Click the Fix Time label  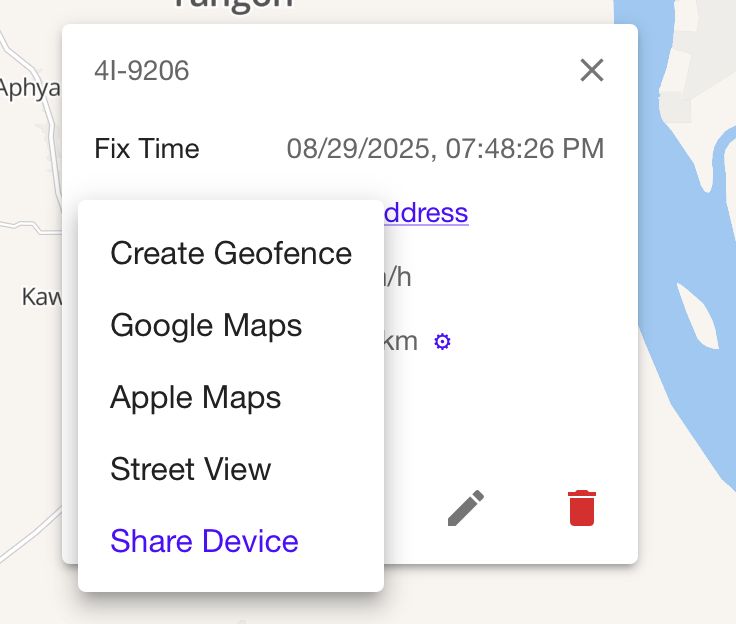point(147,149)
